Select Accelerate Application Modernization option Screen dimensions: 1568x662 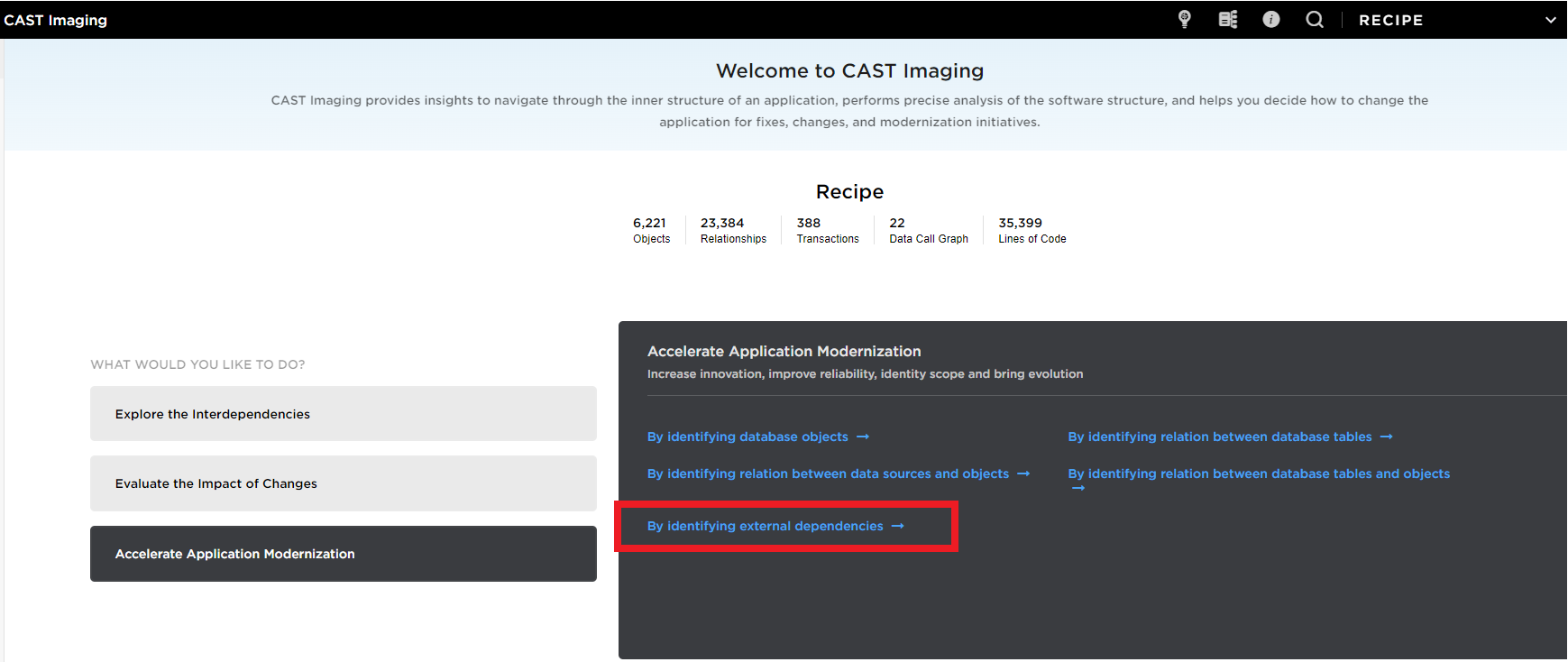(x=344, y=554)
